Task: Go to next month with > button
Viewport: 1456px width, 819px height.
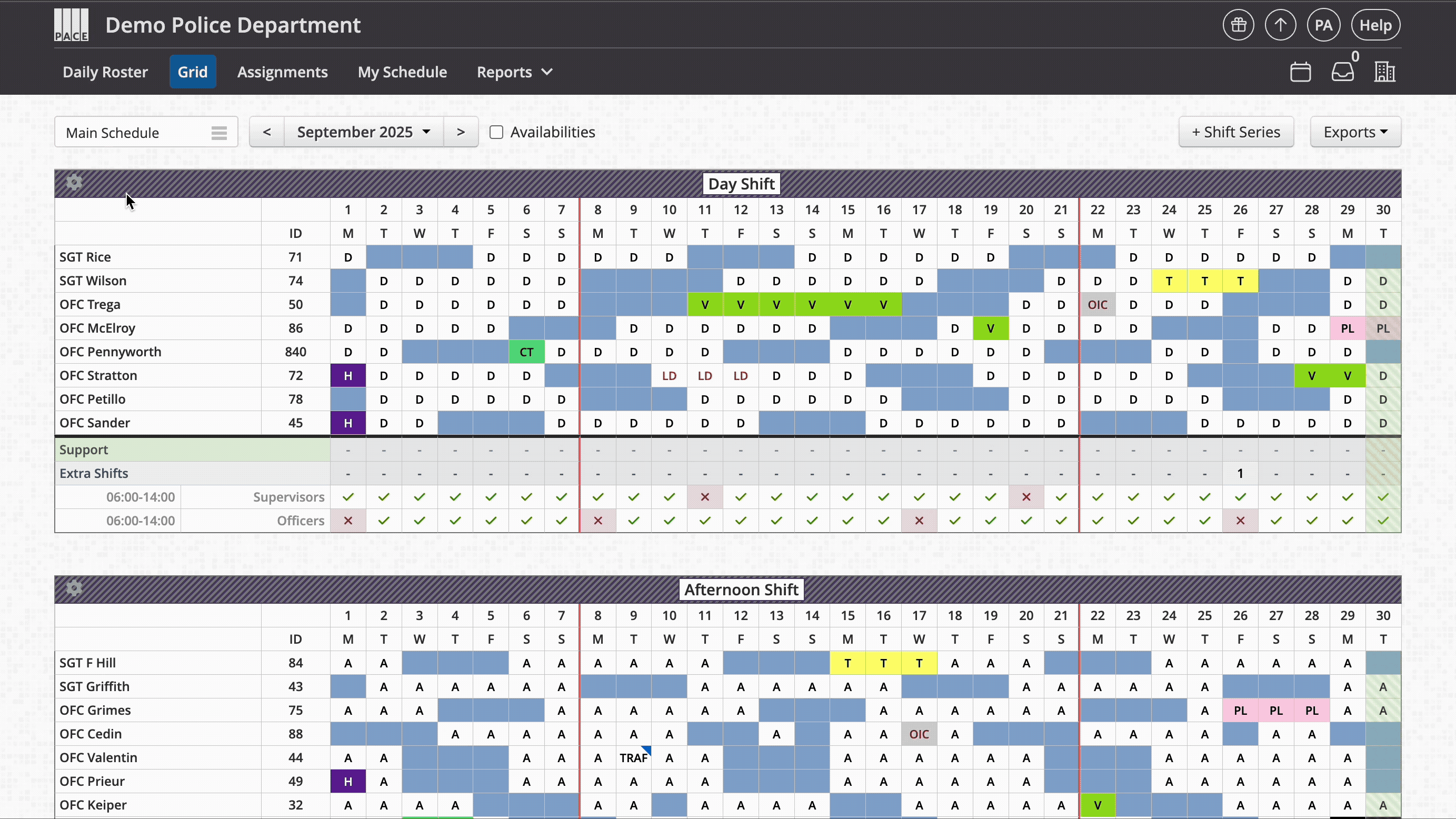Action: [461, 132]
